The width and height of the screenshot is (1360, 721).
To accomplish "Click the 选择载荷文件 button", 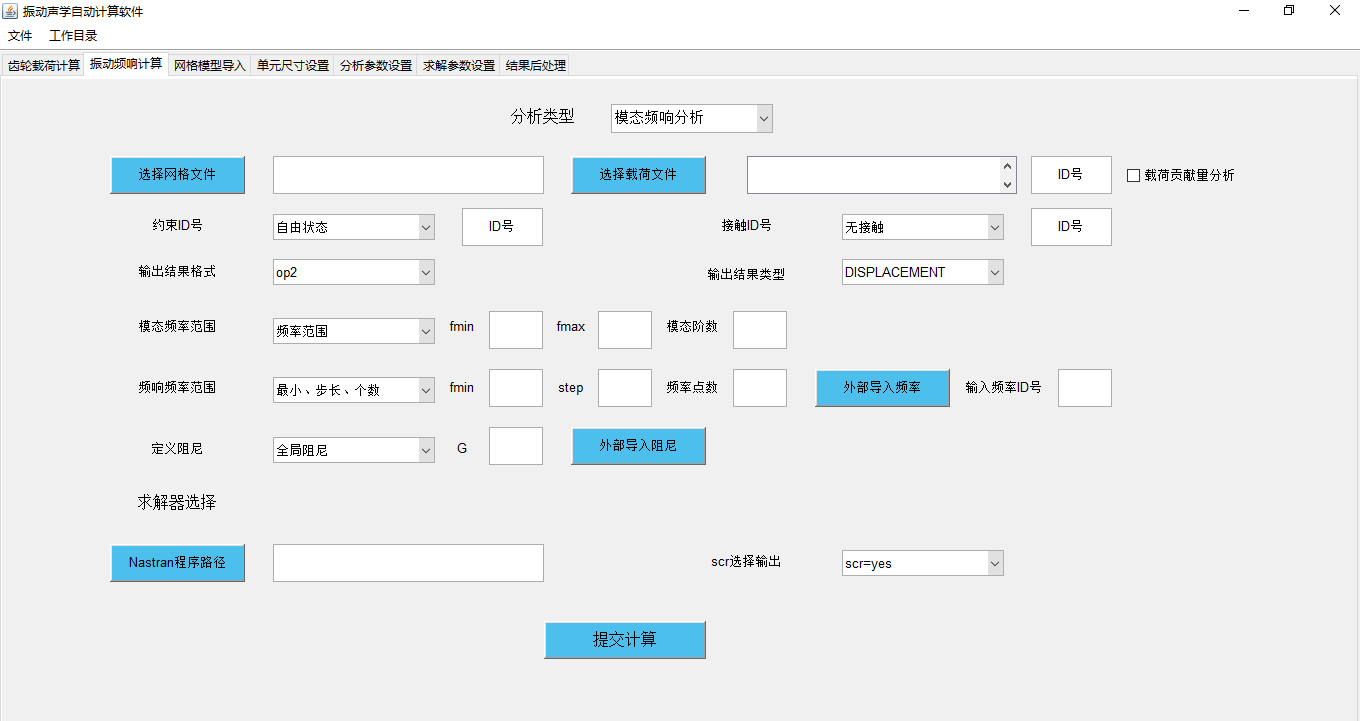I will pos(638,175).
